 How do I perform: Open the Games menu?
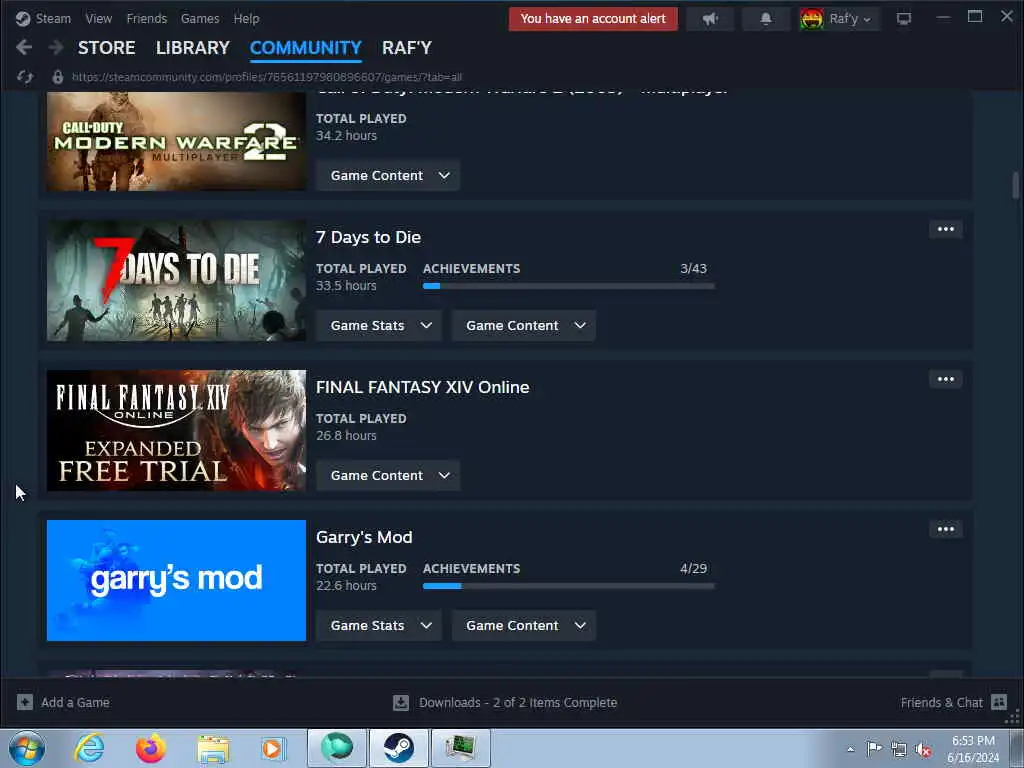200,18
